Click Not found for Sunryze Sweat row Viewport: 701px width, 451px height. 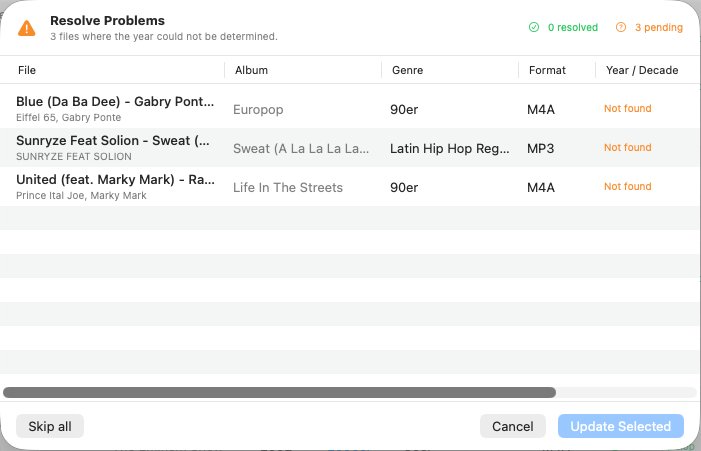(x=627, y=148)
